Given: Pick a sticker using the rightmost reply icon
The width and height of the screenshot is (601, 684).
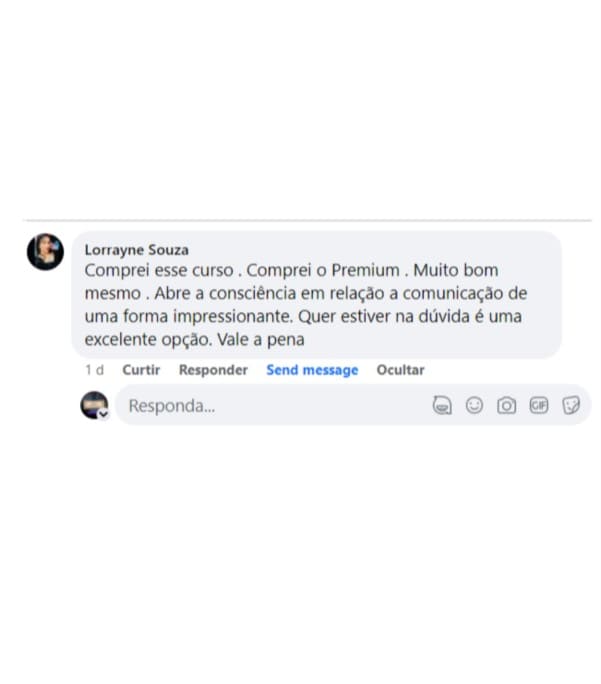Looking at the screenshot, I should [x=571, y=405].
